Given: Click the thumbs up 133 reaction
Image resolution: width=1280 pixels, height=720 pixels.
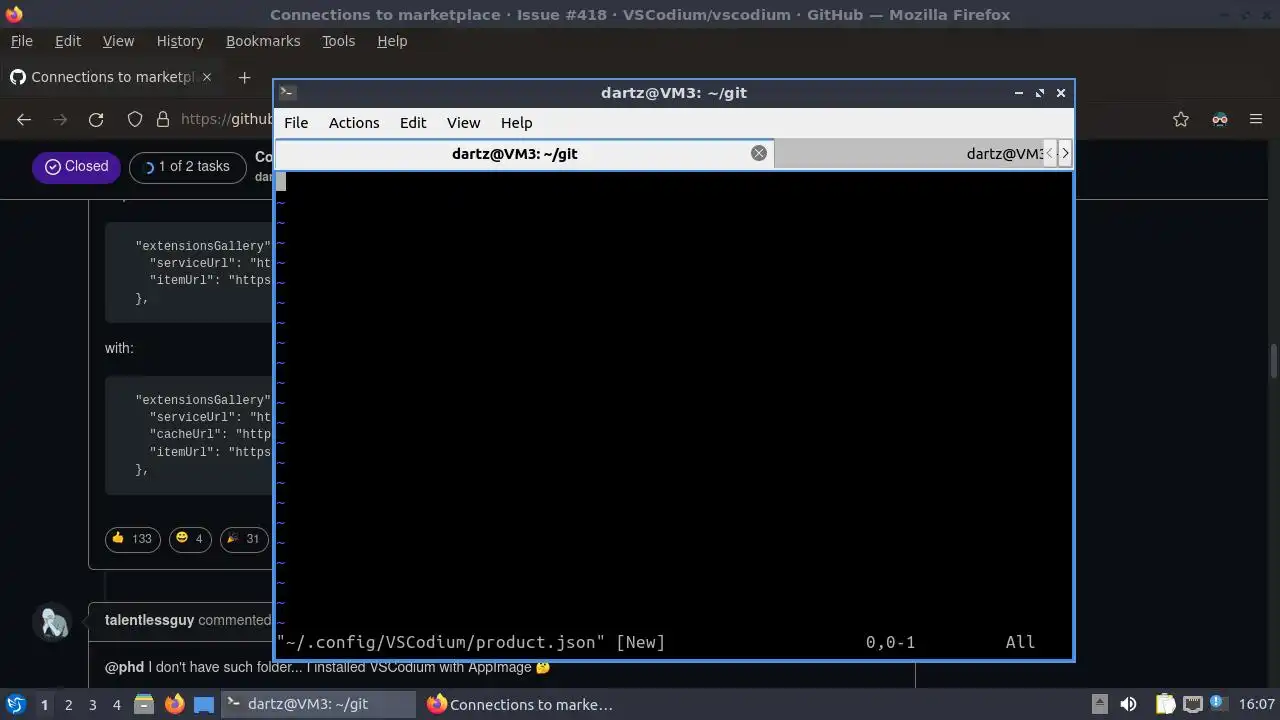Looking at the screenshot, I should 132,539.
